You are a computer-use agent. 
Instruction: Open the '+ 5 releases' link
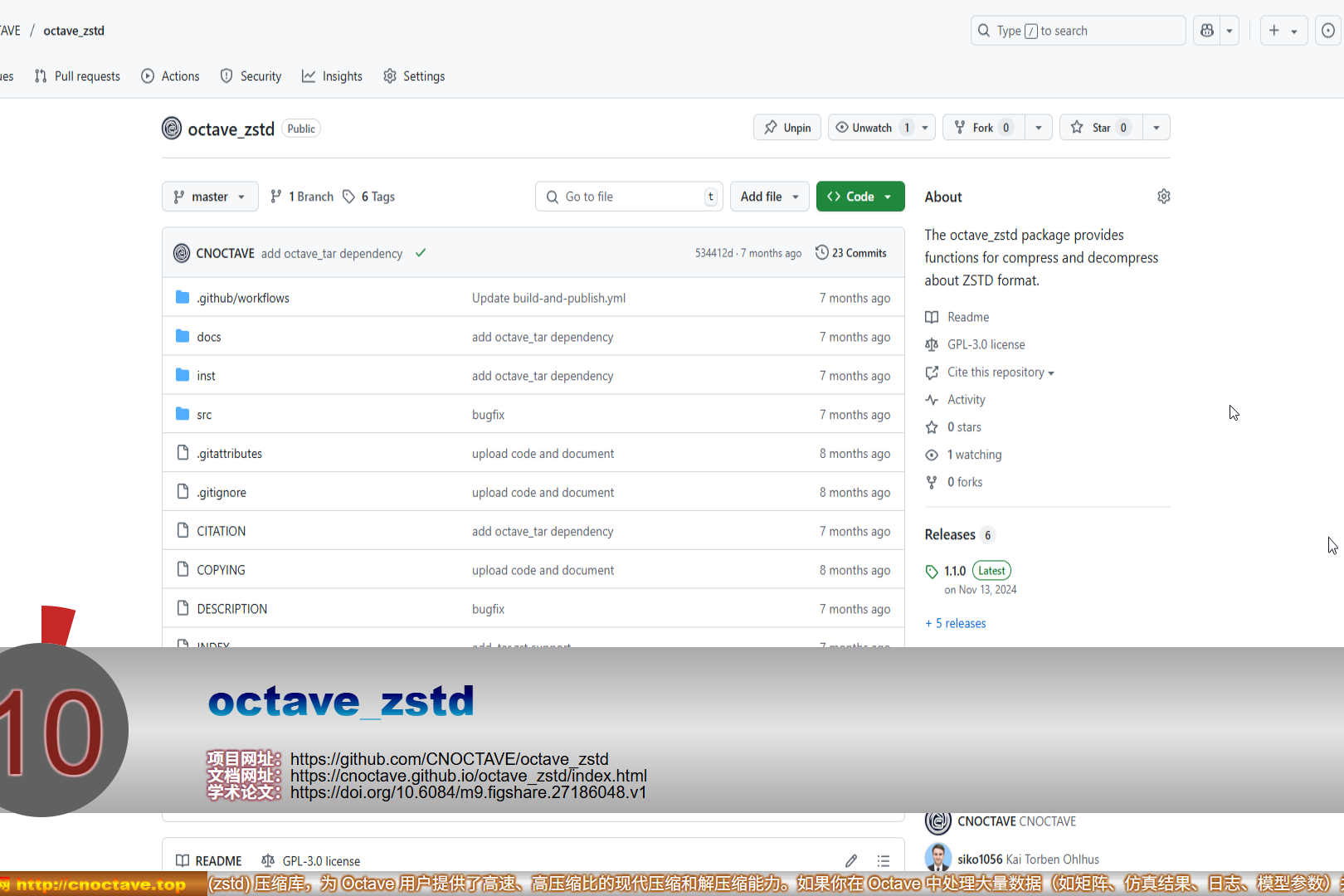956,624
